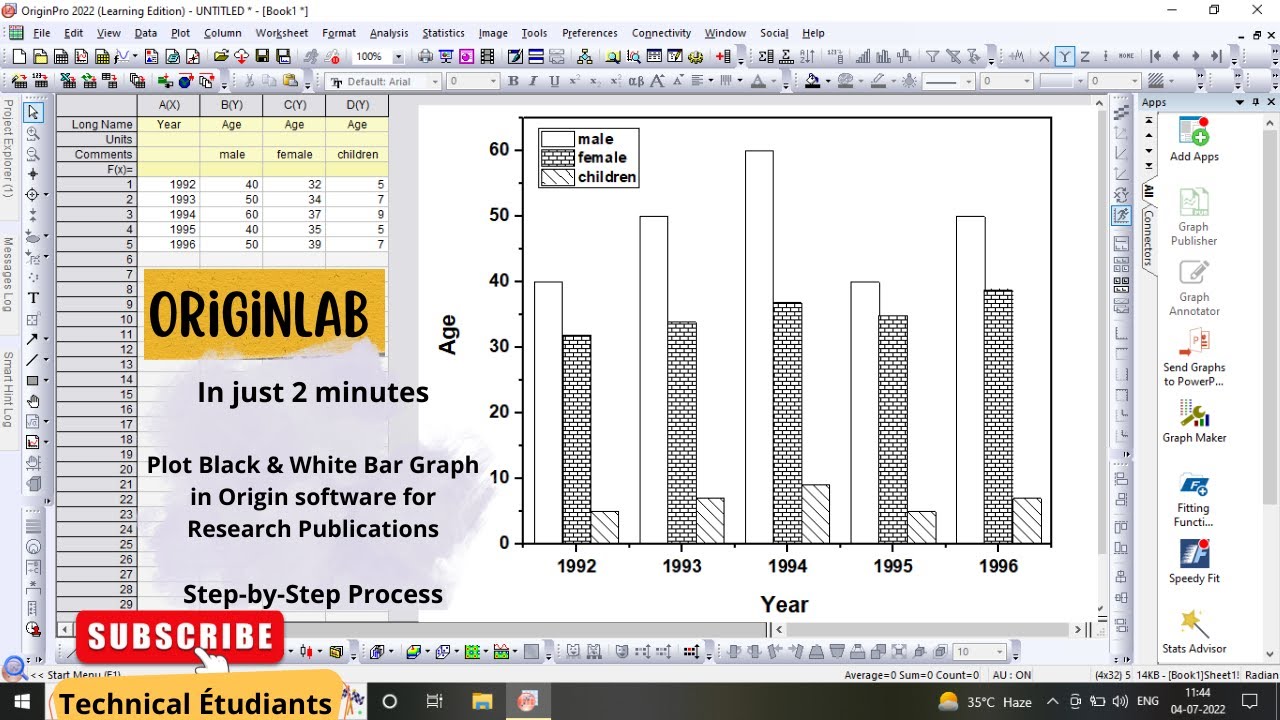1280x720 pixels.
Task: Open the Add Apps icon
Action: [x=1194, y=139]
